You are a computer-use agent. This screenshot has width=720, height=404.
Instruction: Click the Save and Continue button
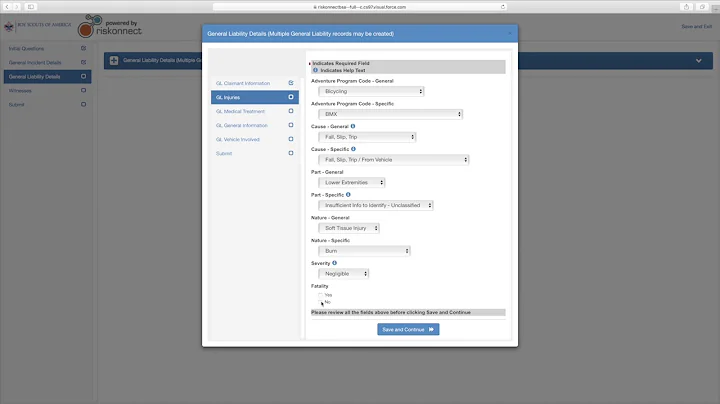[x=408, y=329]
